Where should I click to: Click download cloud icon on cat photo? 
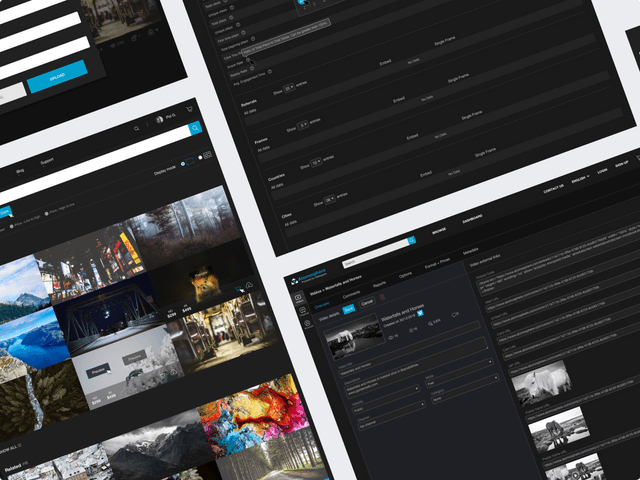click(249, 285)
